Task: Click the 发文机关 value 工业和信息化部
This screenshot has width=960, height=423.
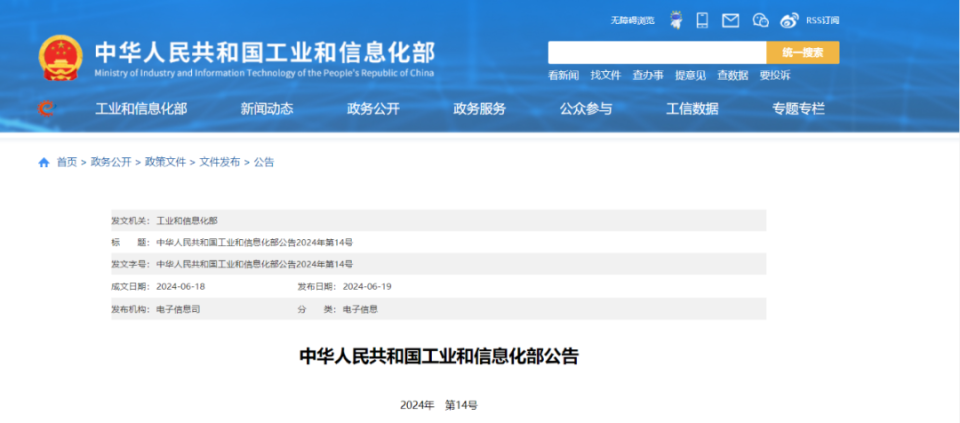Action: (187, 220)
